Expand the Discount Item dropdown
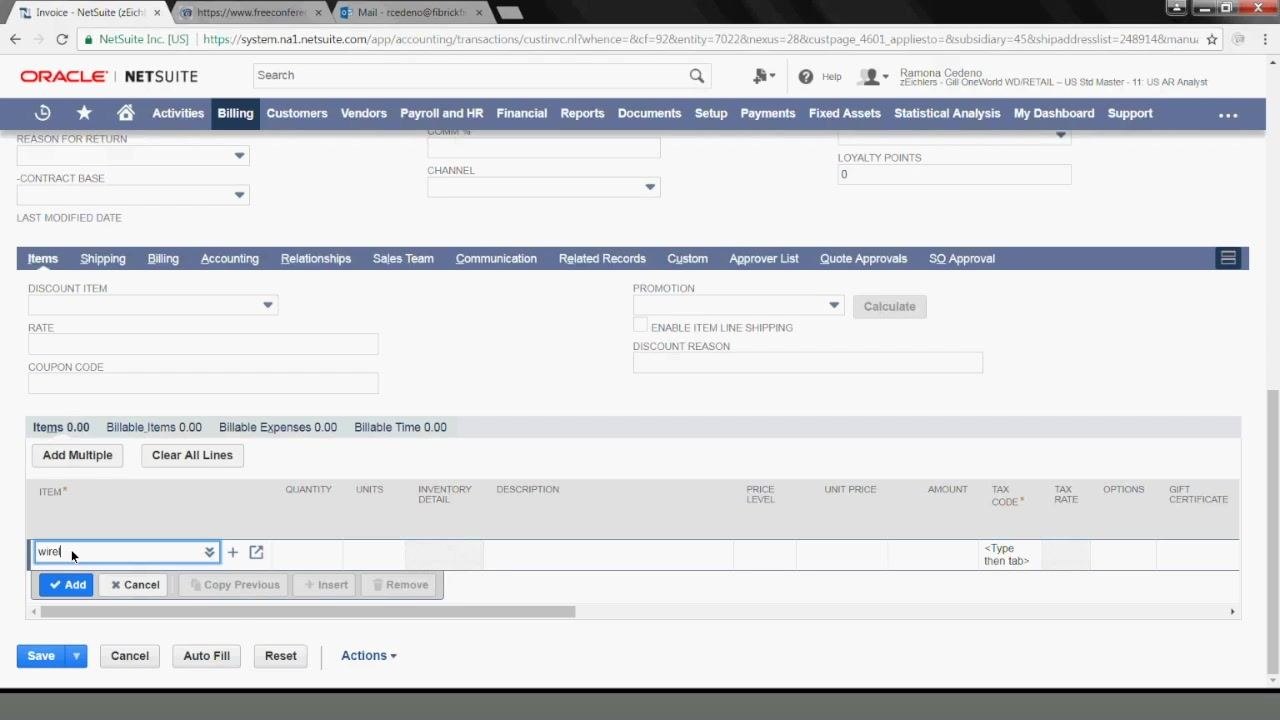 pyautogui.click(x=267, y=305)
